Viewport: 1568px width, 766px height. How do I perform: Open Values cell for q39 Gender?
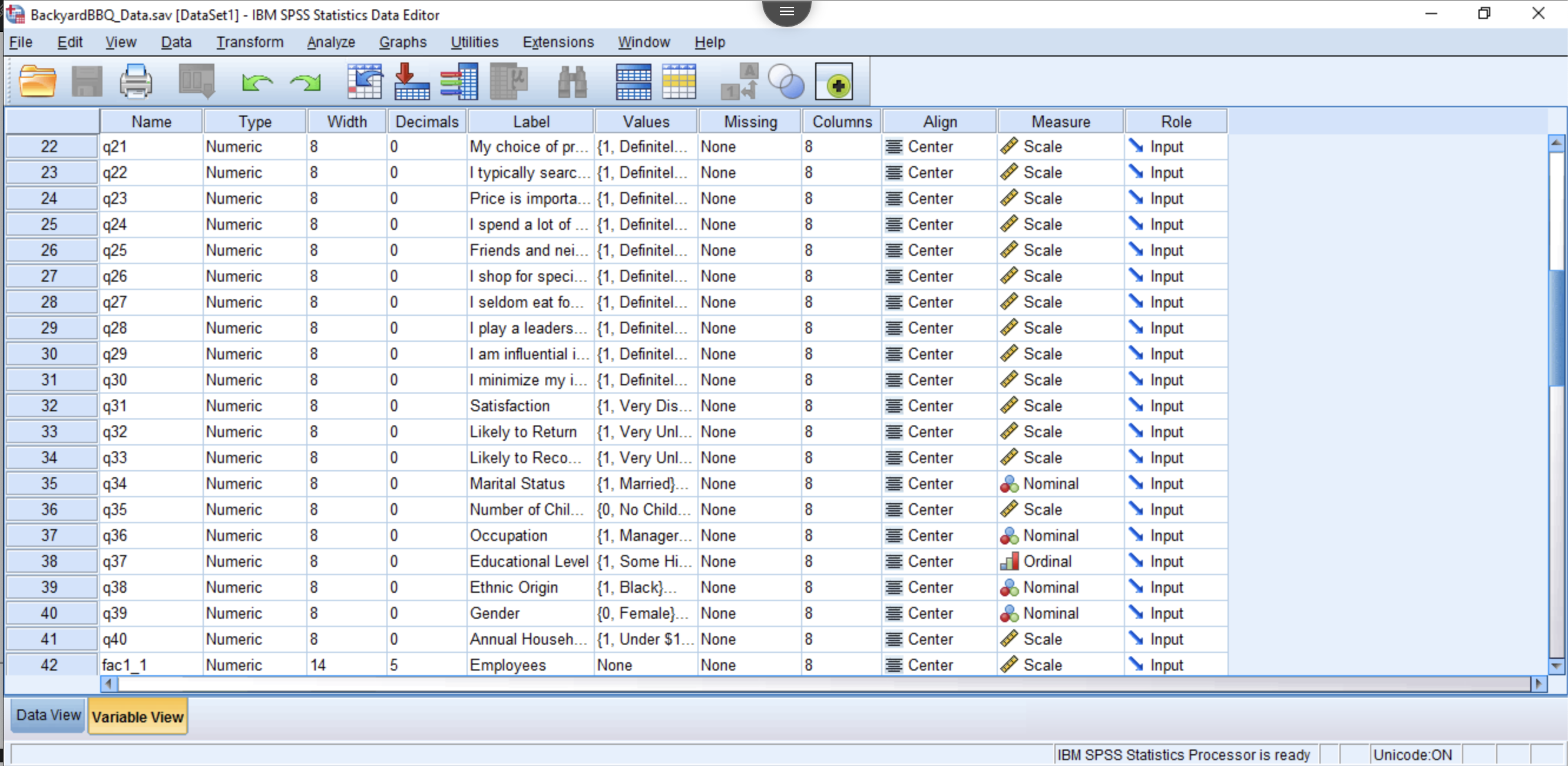646,613
